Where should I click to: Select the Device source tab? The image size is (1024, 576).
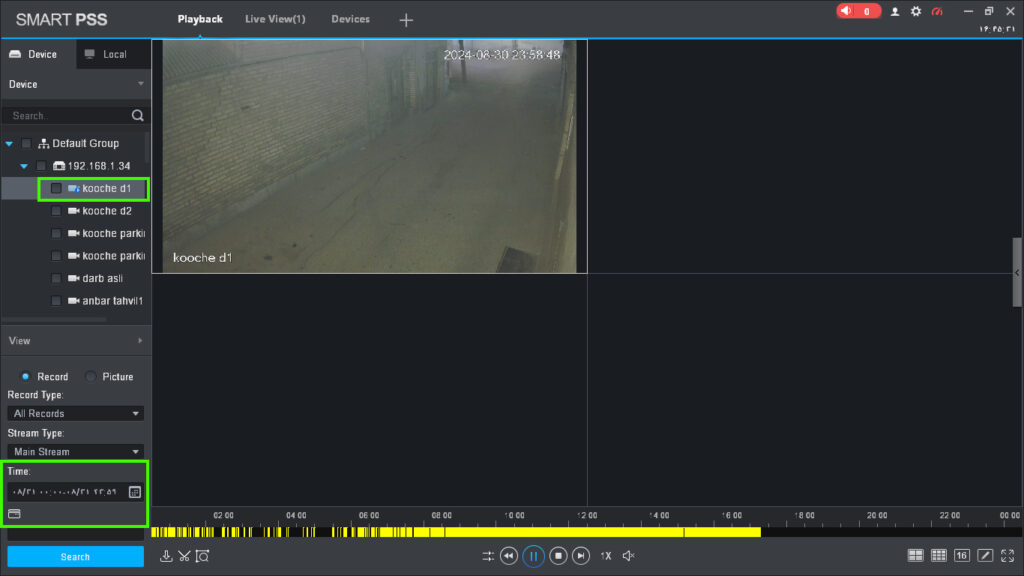[x=39, y=54]
